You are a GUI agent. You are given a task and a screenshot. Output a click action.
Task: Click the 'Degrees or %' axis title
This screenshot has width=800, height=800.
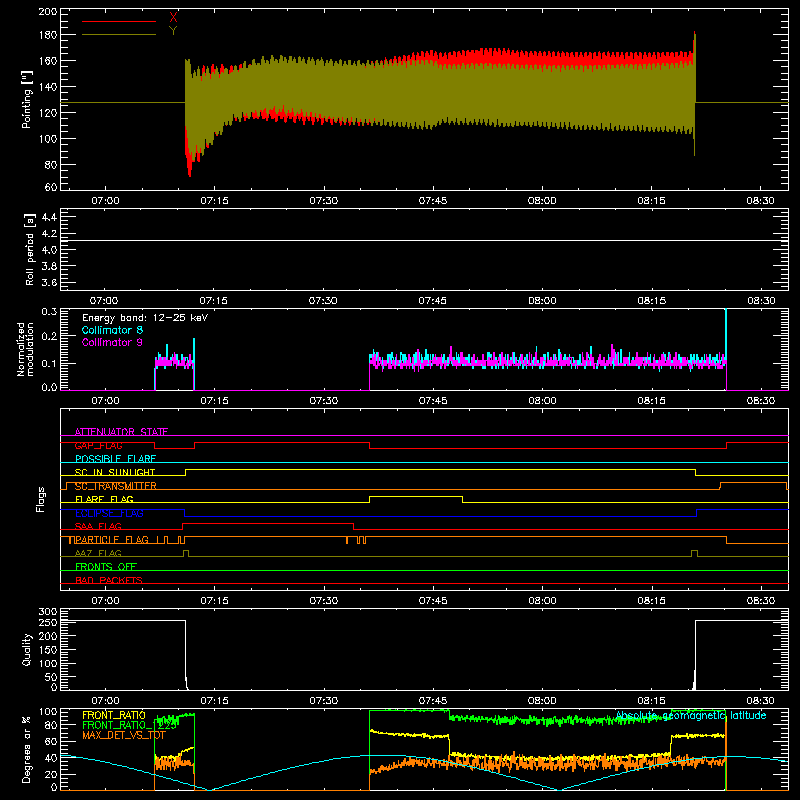click(x=27, y=749)
